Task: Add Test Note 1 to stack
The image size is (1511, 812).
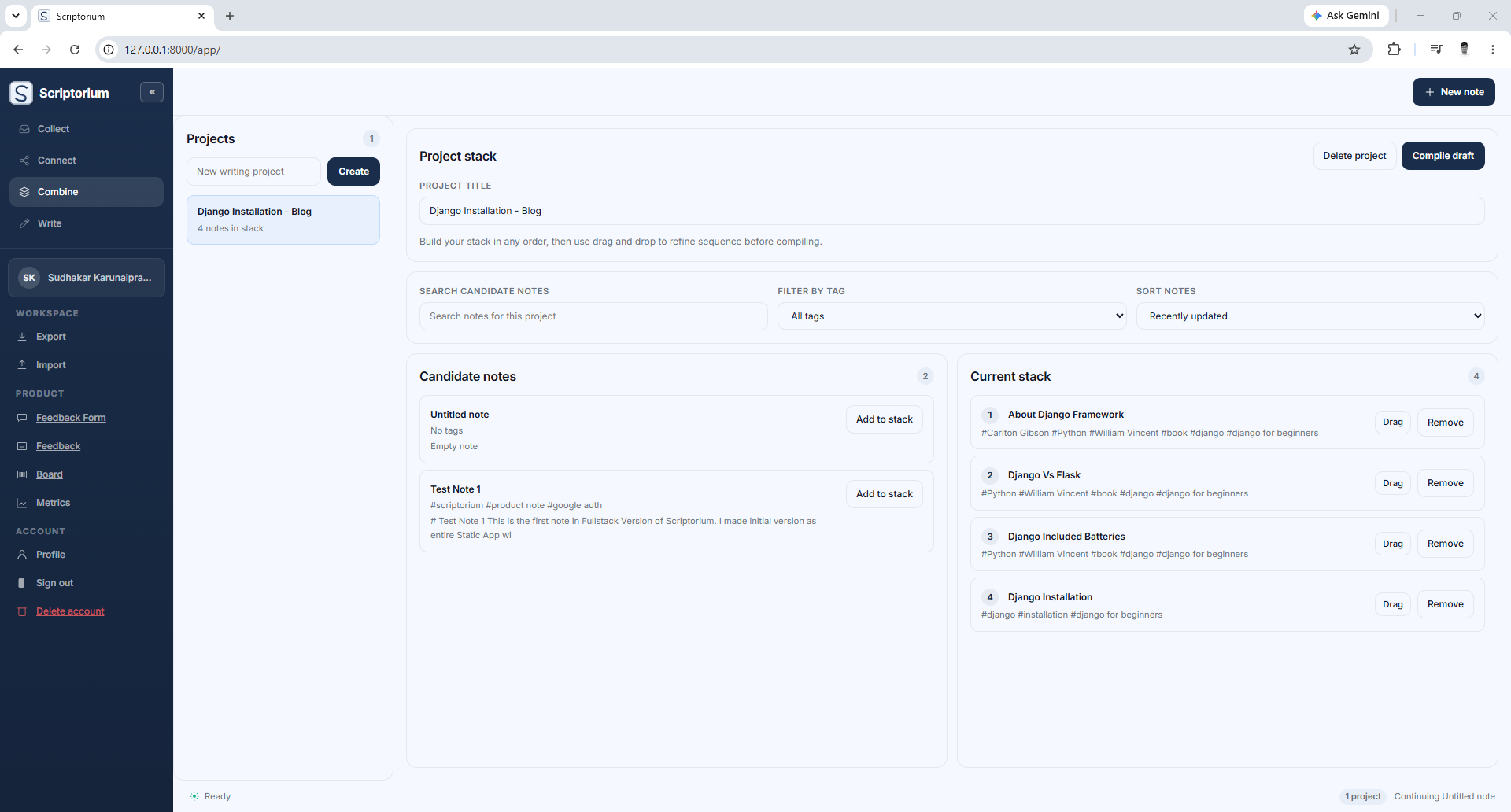Action: 884,494
